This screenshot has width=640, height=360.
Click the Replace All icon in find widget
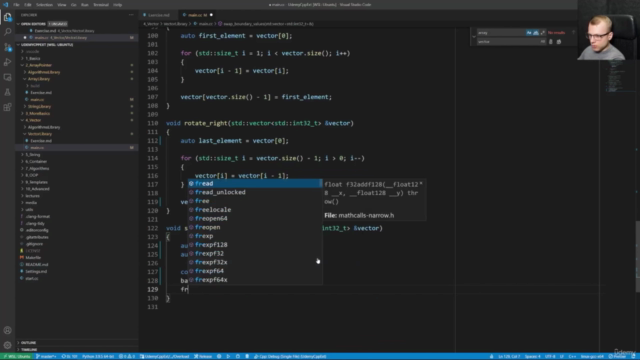point(559,42)
